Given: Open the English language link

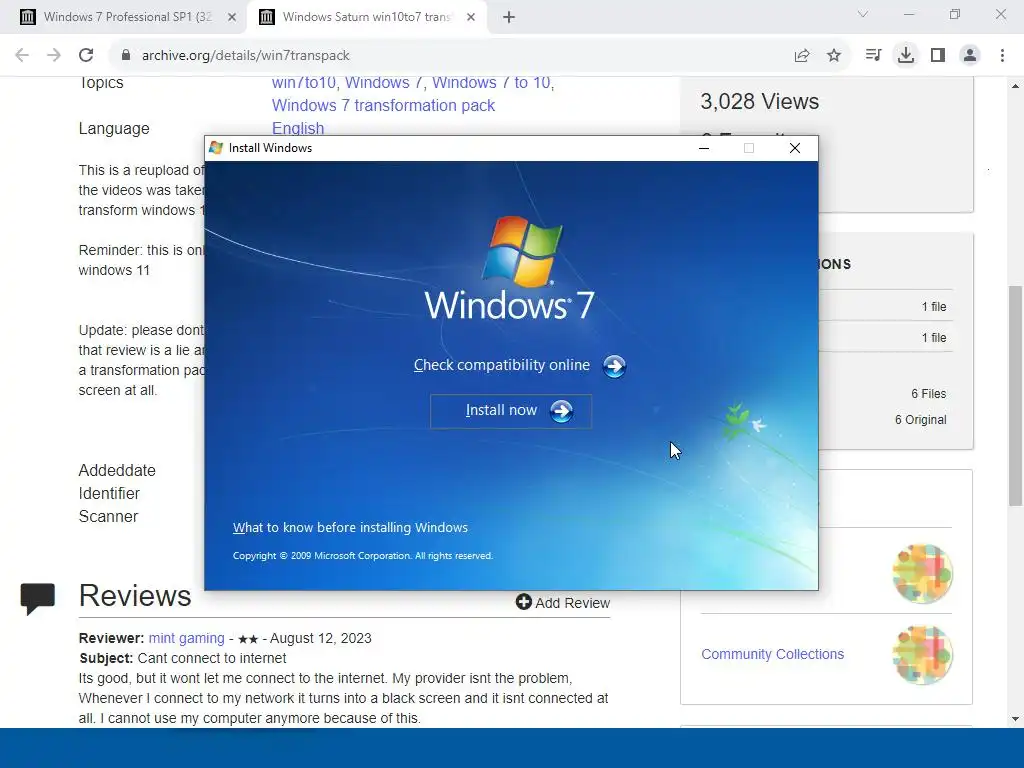Looking at the screenshot, I should [298, 128].
